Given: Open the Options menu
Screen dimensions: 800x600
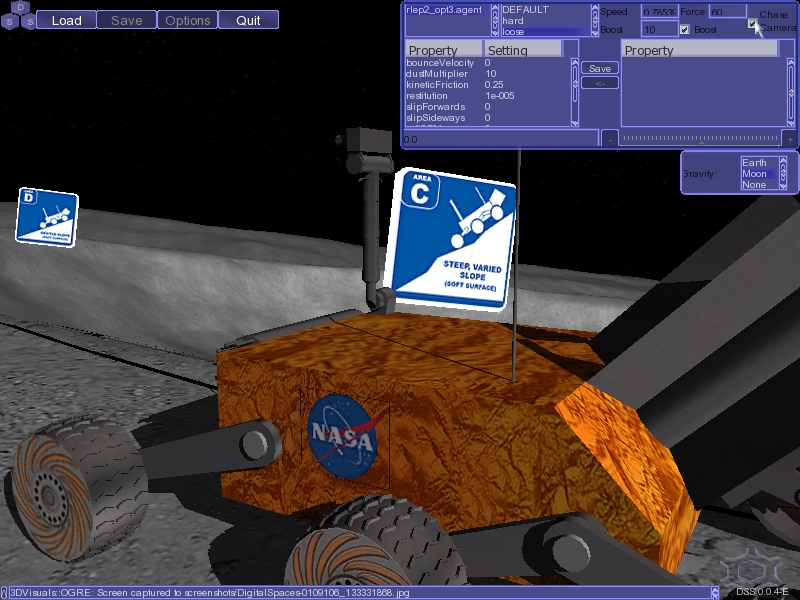Looking at the screenshot, I should (x=188, y=20).
